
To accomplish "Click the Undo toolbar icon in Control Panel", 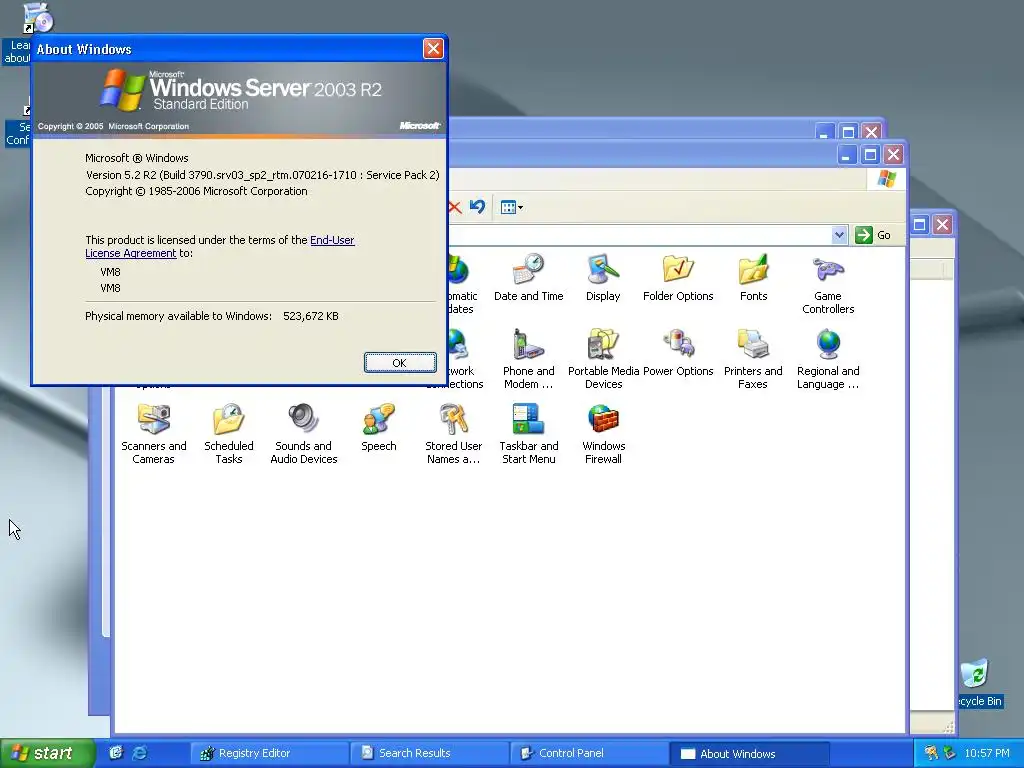I will click(477, 207).
